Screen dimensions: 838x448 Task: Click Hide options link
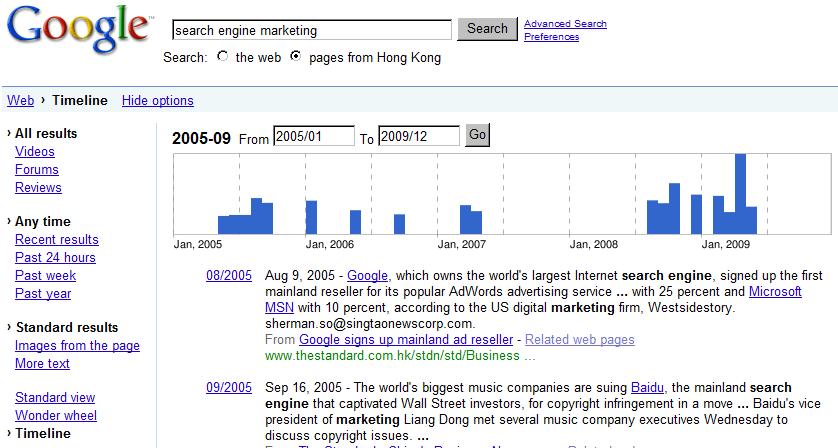pos(158,101)
